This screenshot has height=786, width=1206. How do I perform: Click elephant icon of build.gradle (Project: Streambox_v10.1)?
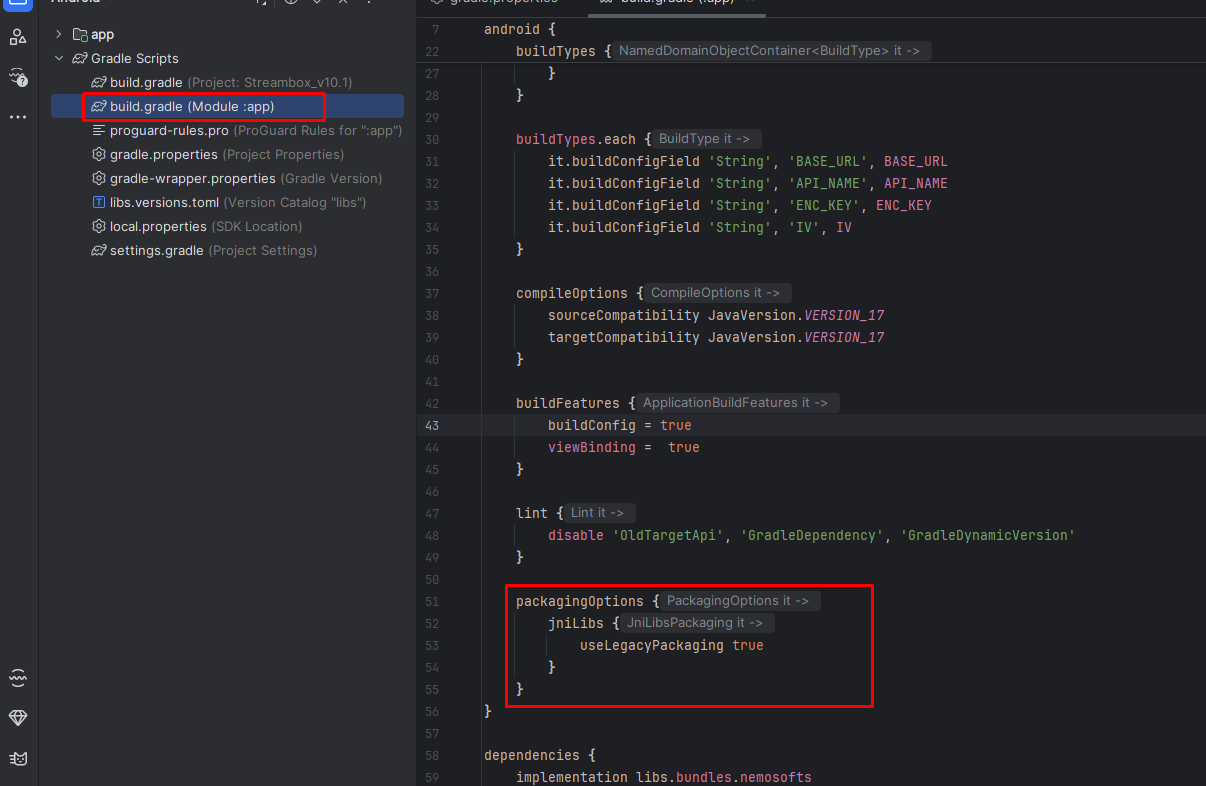[99, 82]
